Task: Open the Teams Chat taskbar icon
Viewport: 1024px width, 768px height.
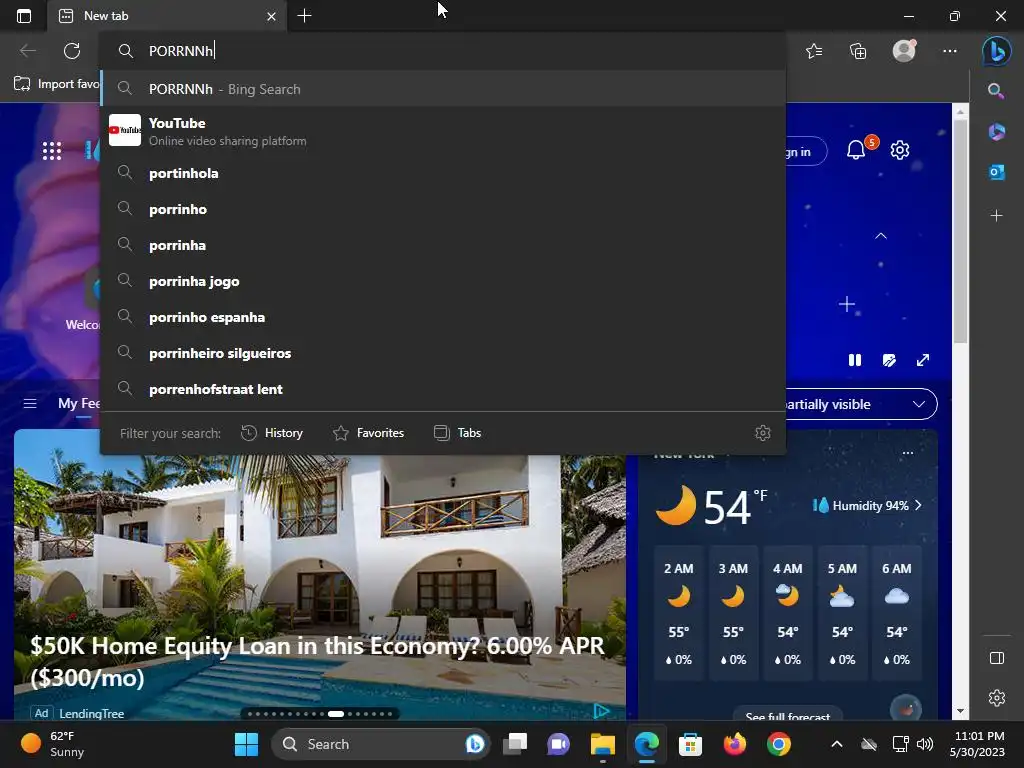Action: (558, 744)
